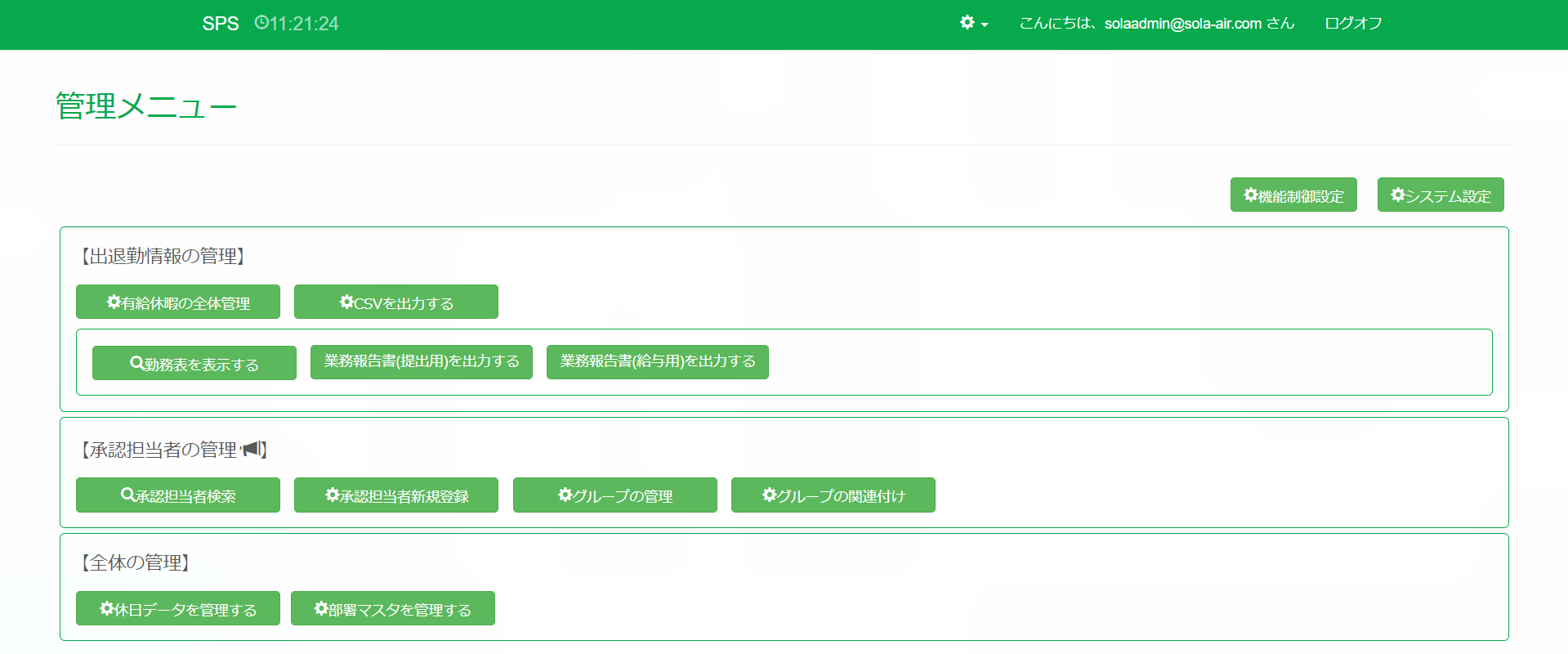1568x654 pixels.
Task: Click gear icon on CSVを出力する button
Action: tap(346, 302)
